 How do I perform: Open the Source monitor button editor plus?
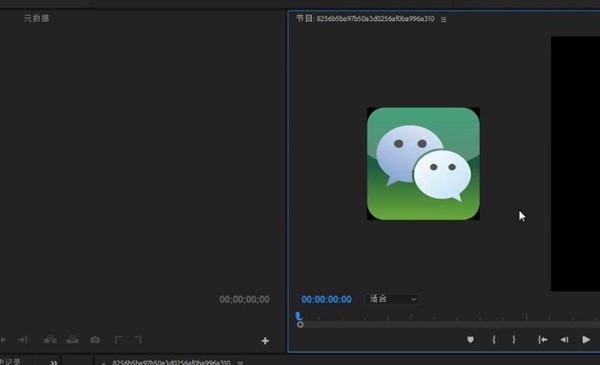point(265,341)
